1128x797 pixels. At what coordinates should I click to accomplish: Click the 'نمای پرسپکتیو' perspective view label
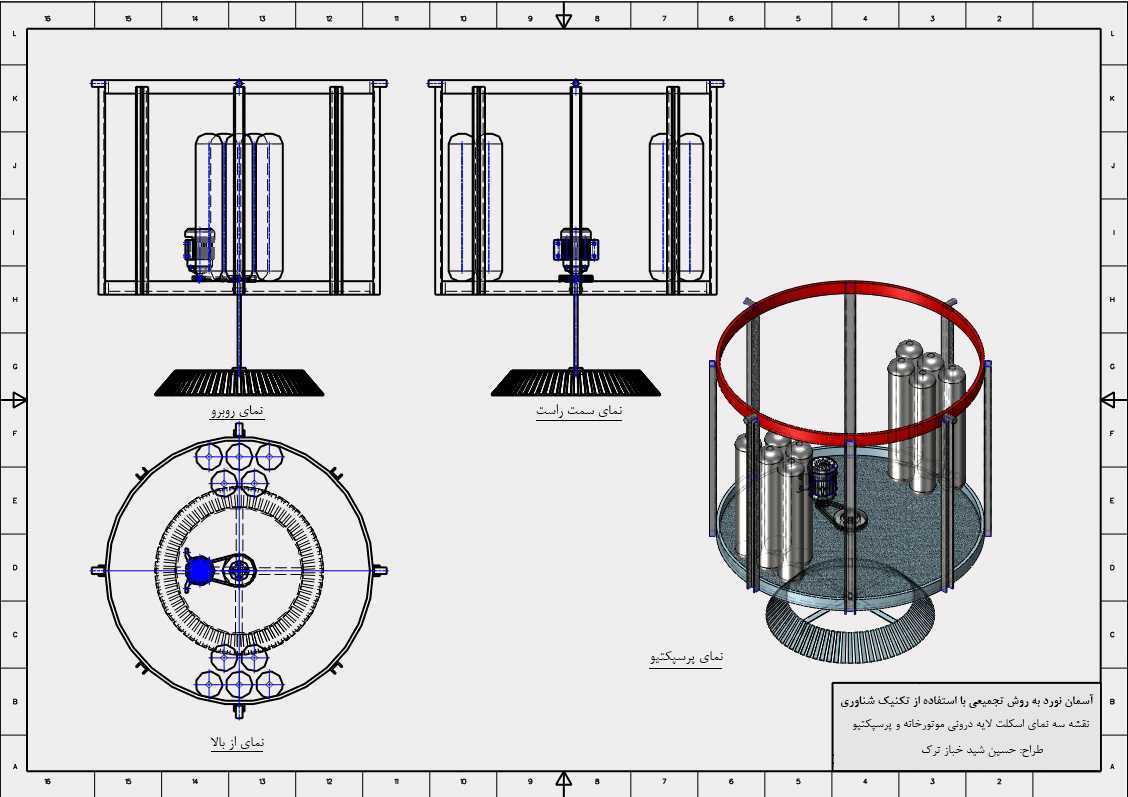[x=686, y=657]
